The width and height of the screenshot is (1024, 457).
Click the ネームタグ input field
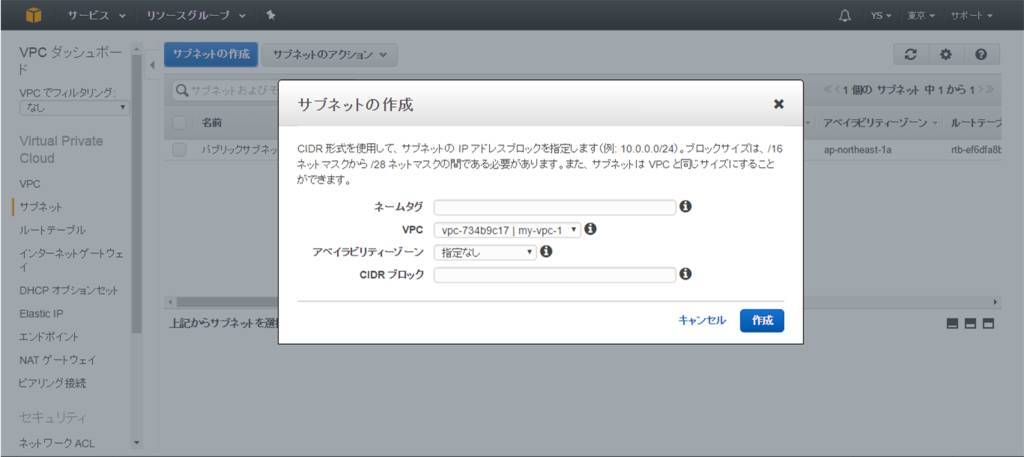554,208
